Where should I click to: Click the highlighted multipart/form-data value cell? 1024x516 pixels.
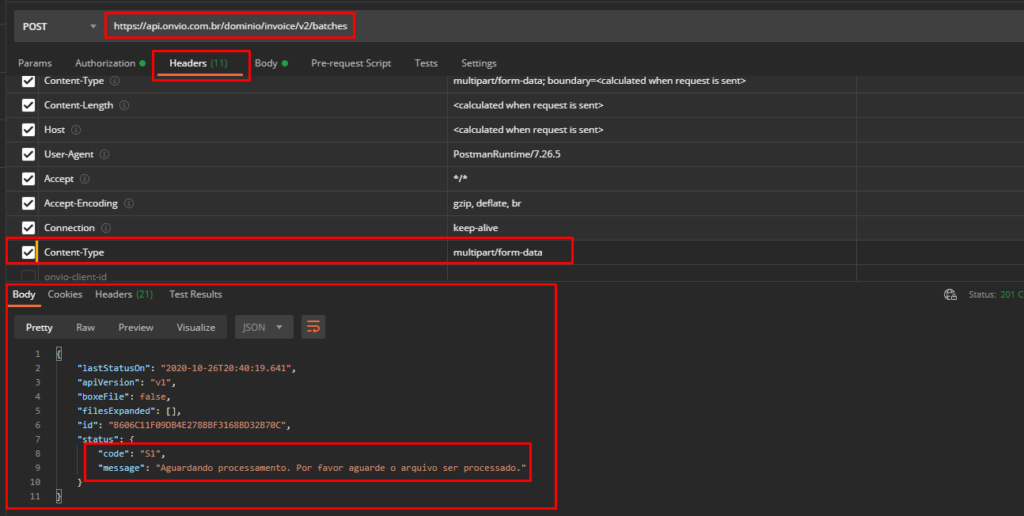point(651,252)
